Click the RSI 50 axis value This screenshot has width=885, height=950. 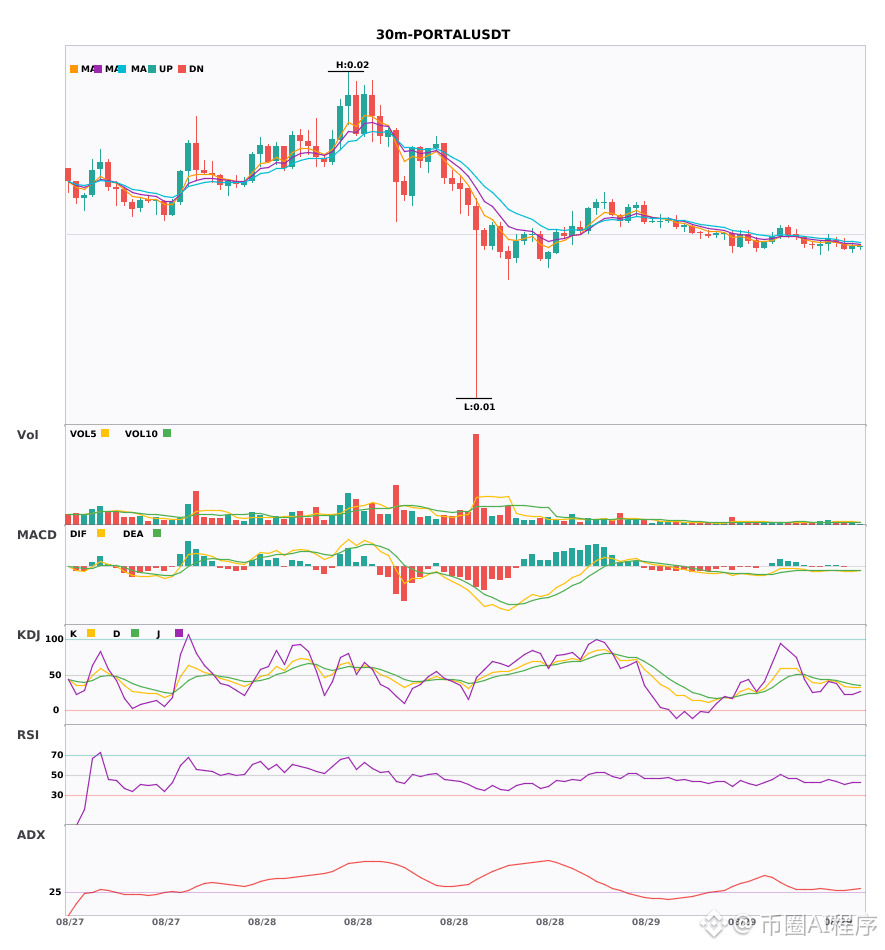pyautogui.click(x=57, y=775)
